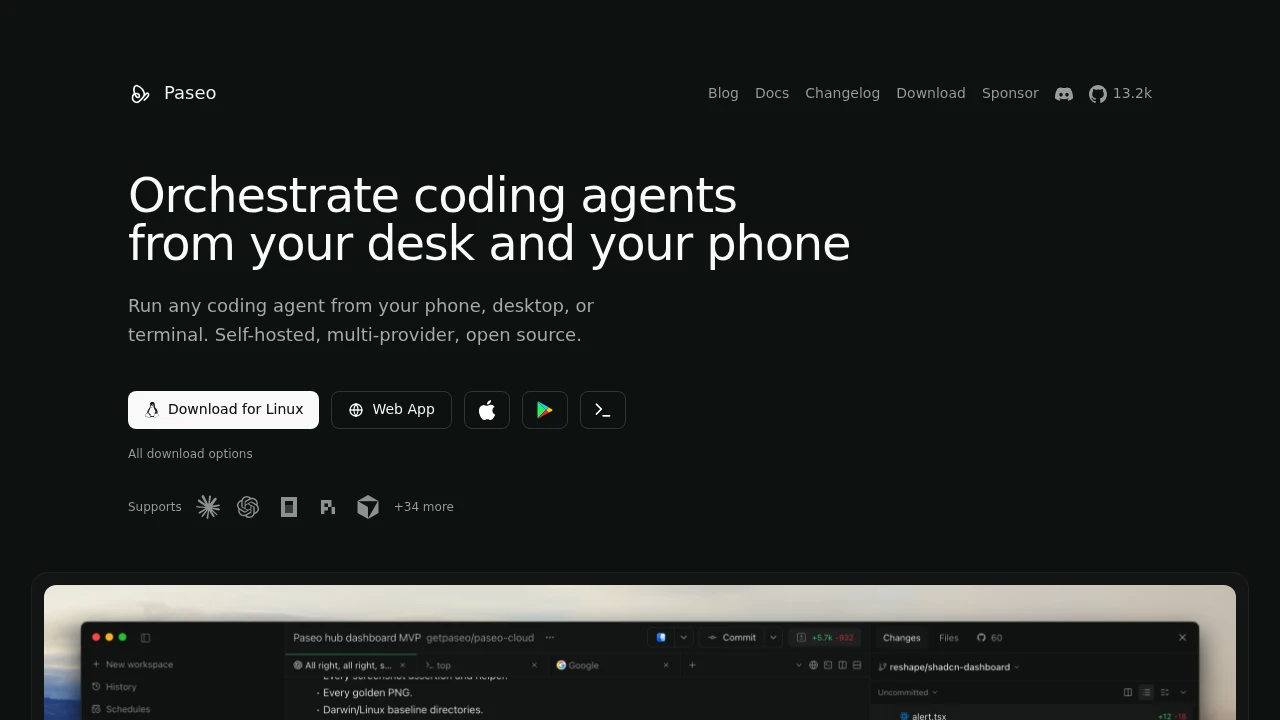Open Schedules in preview sidebar
This screenshot has width=1280, height=720.
[x=121, y=709]
